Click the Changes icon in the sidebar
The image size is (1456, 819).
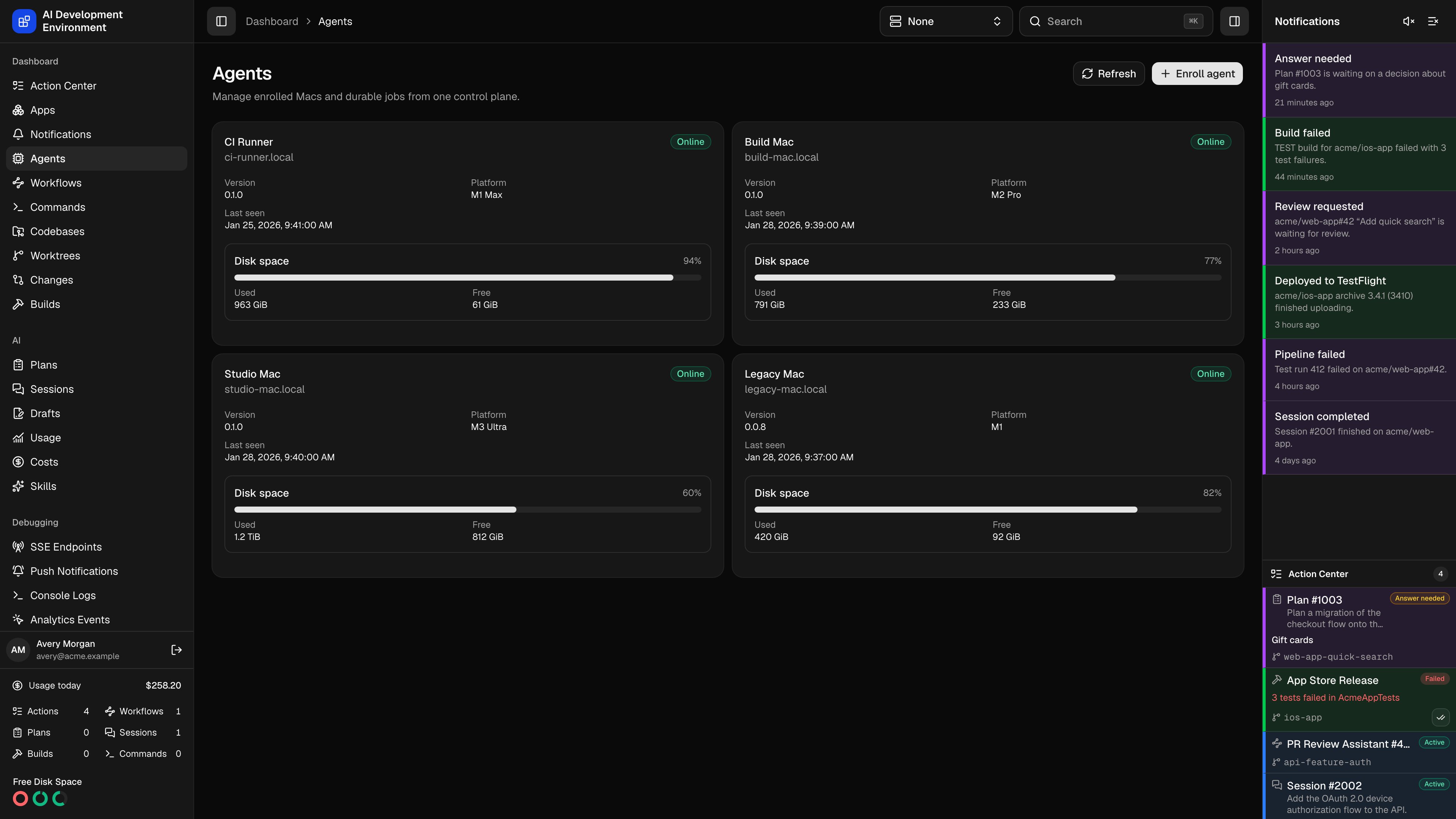pyautogui.click(x=18, y=280)
